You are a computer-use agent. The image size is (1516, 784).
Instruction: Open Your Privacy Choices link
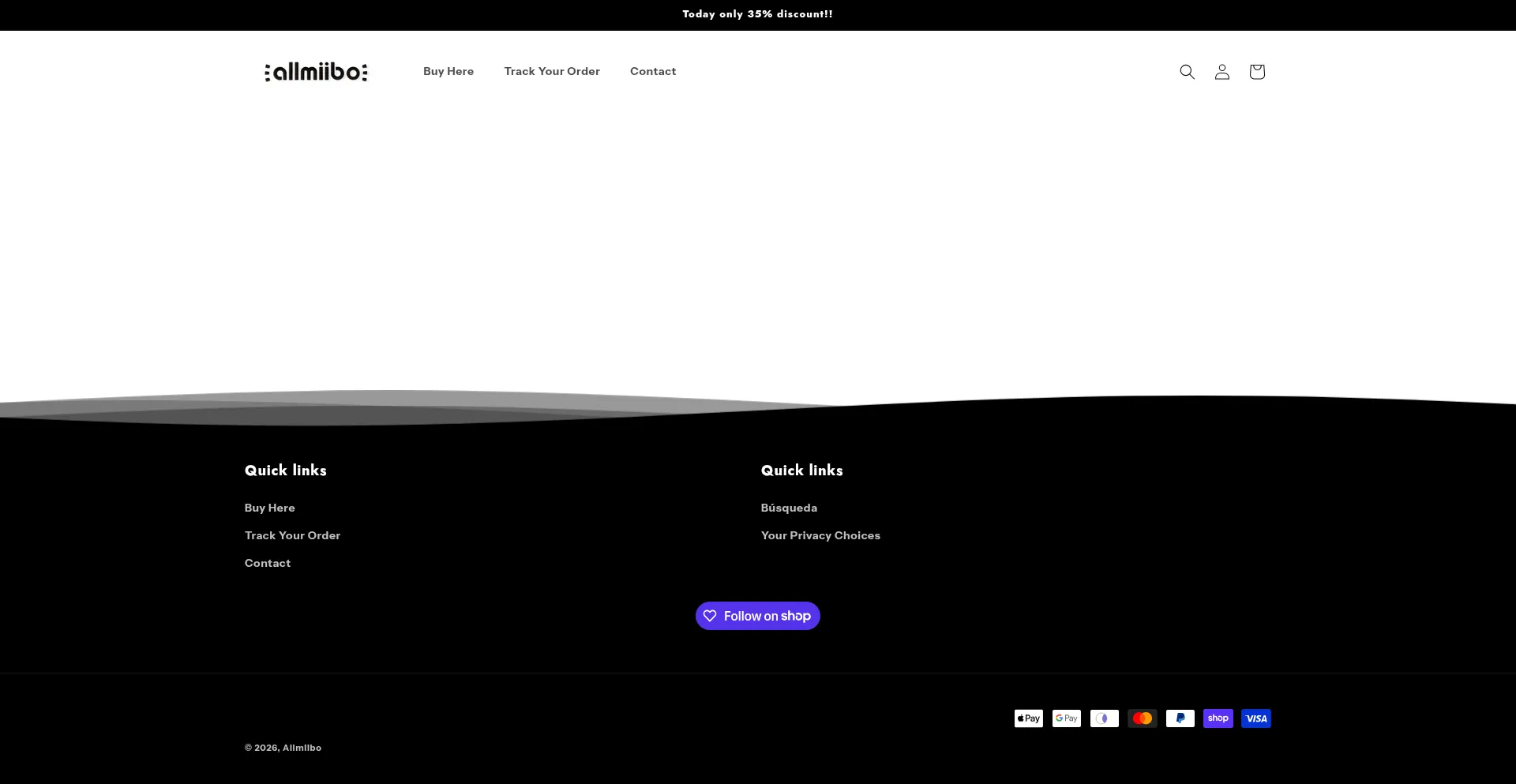pos(820,535)
